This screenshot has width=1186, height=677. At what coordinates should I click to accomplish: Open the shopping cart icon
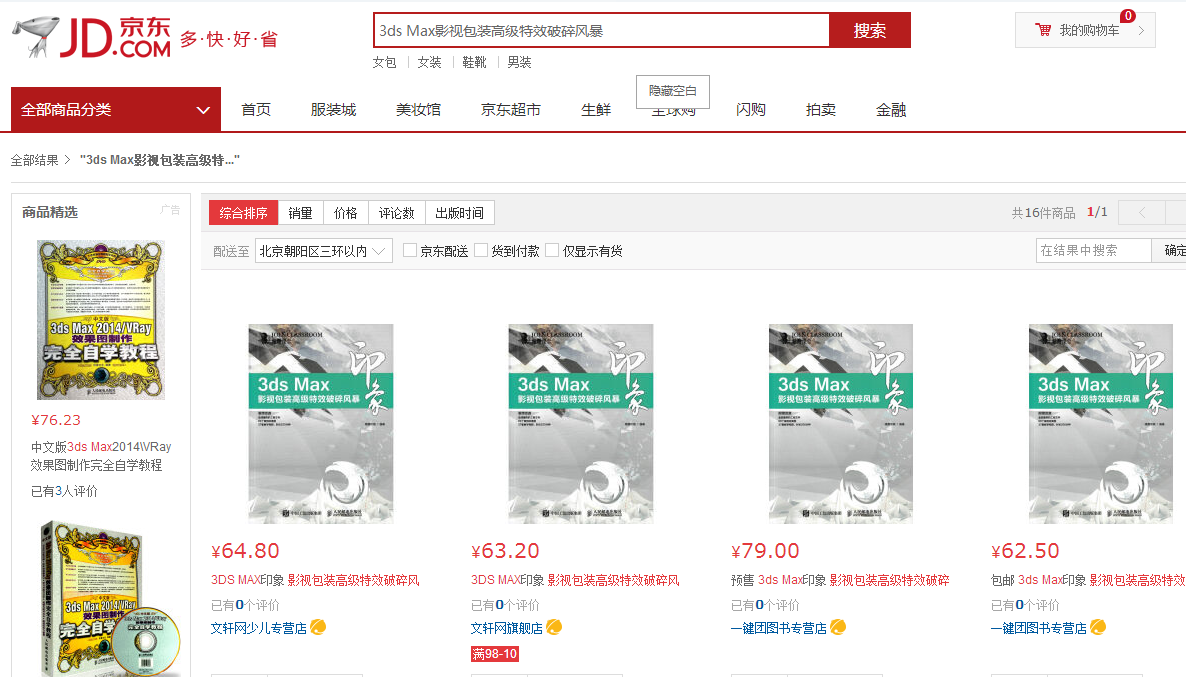click(1043, 30)
